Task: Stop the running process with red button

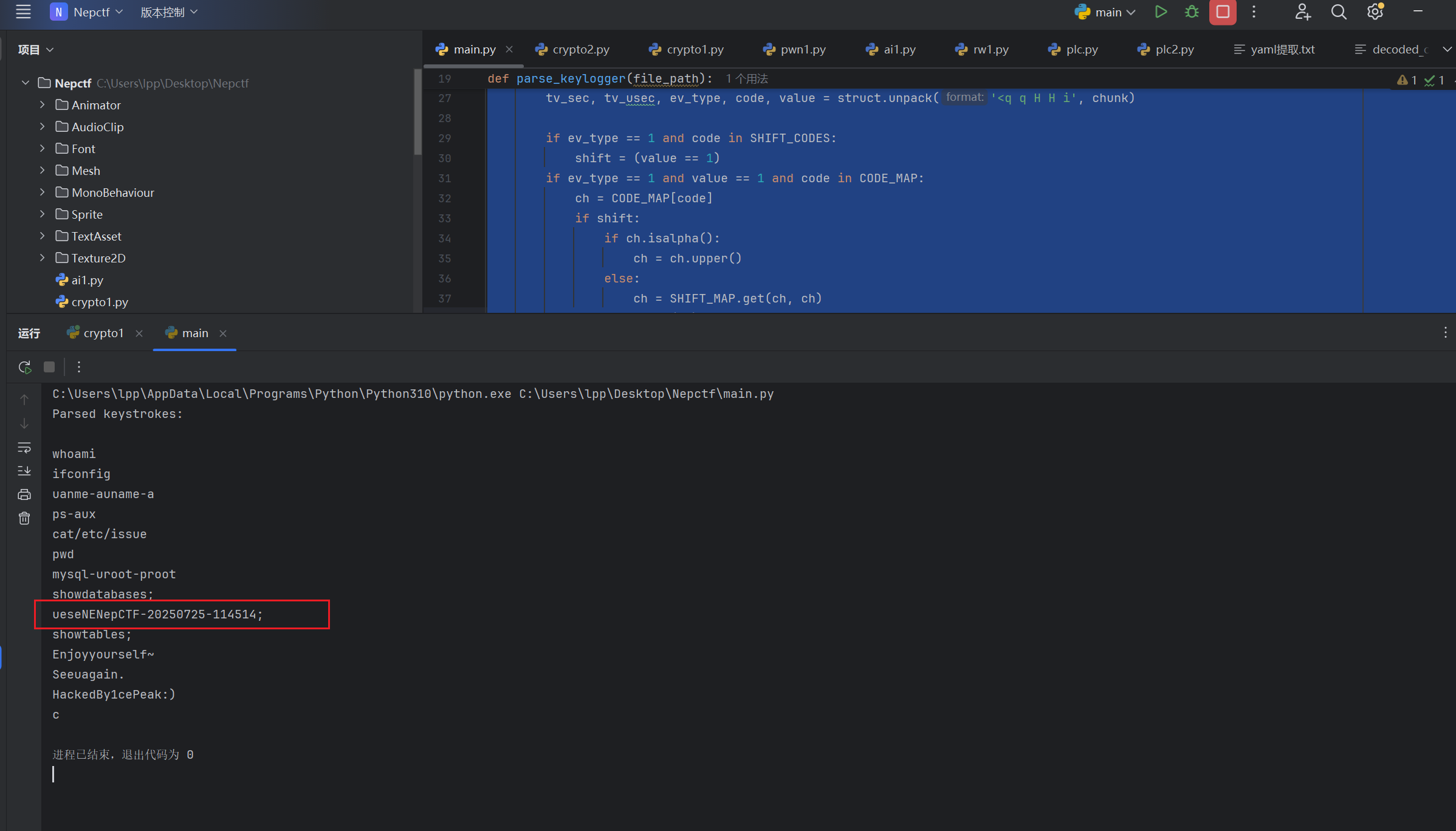Action: tap(1223, 12)
